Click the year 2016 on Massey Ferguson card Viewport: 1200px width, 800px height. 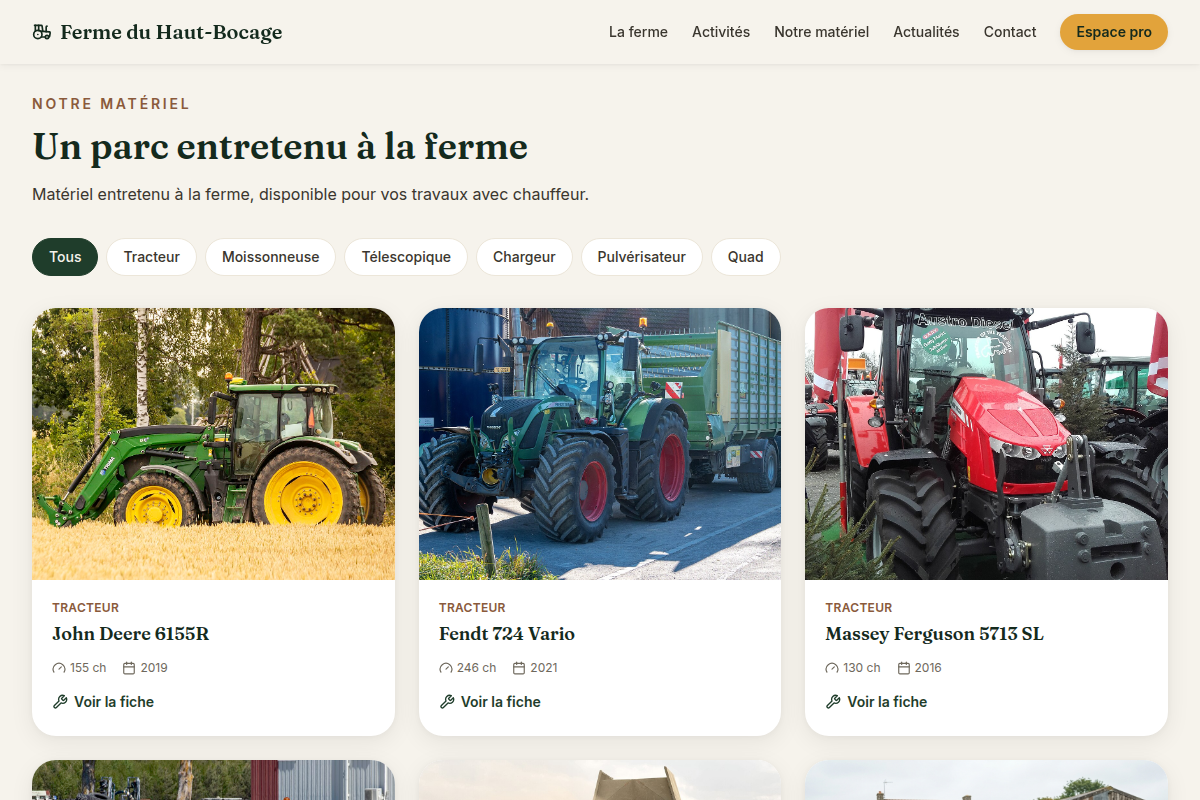928,668
